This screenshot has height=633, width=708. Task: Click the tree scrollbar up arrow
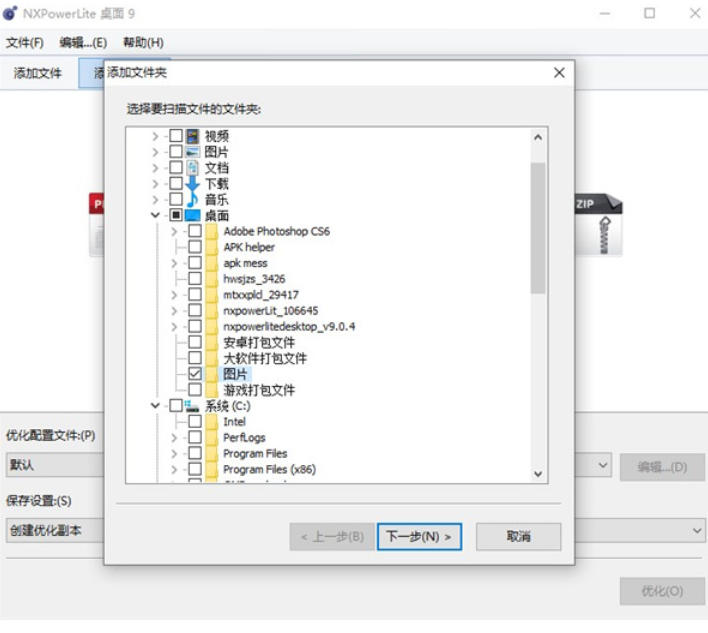(x=537, y=137)
